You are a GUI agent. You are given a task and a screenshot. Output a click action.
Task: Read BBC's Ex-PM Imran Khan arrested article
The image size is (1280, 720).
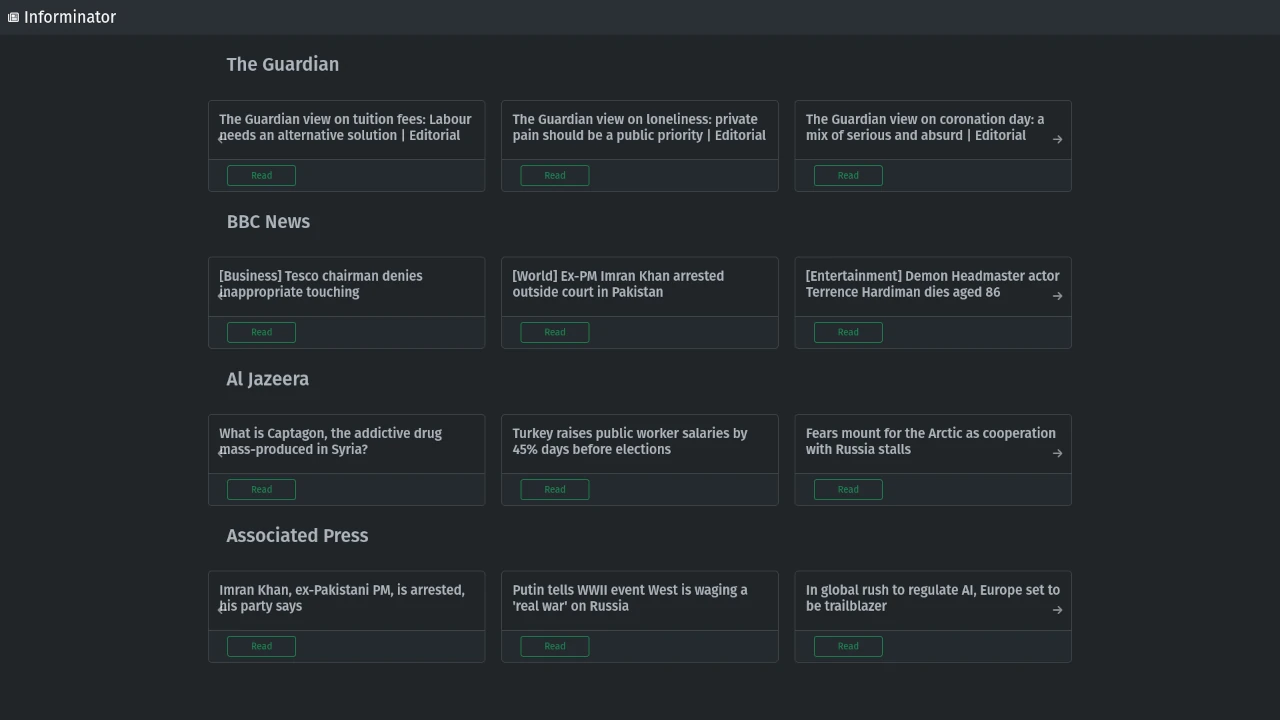pyautogui.click(x=555, y=332)
